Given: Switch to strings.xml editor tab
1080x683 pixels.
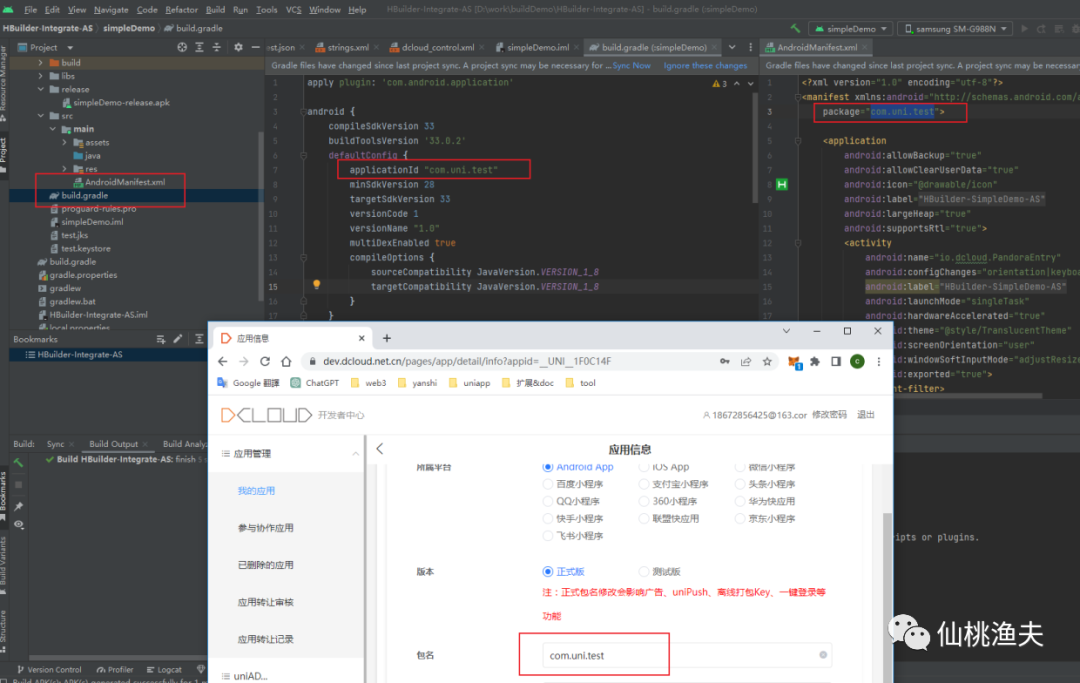Looking at the screenshot, I should [x=347, y=48].
